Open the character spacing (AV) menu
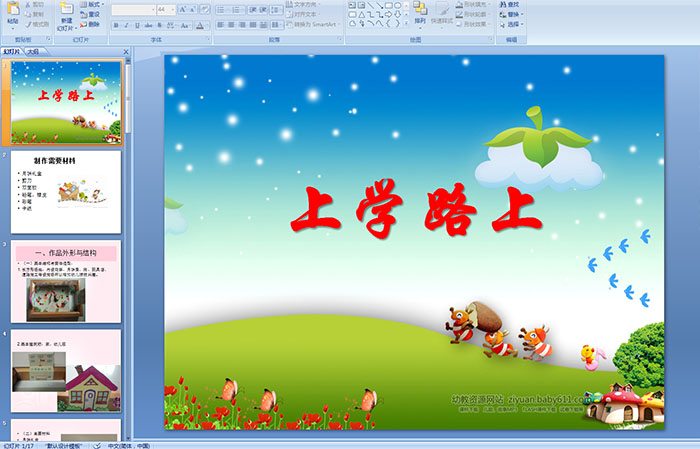This screenshot has width=700, height=449. pos(171,25)
